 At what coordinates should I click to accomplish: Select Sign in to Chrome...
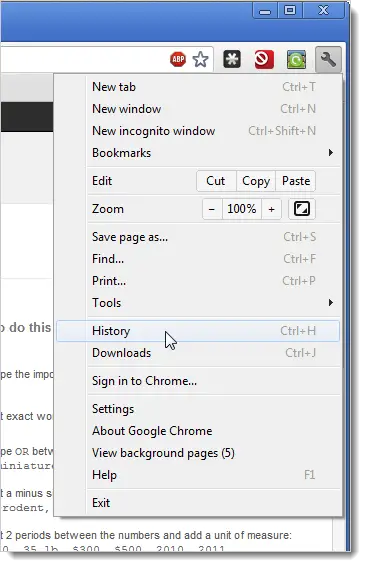tap(198, 381)
